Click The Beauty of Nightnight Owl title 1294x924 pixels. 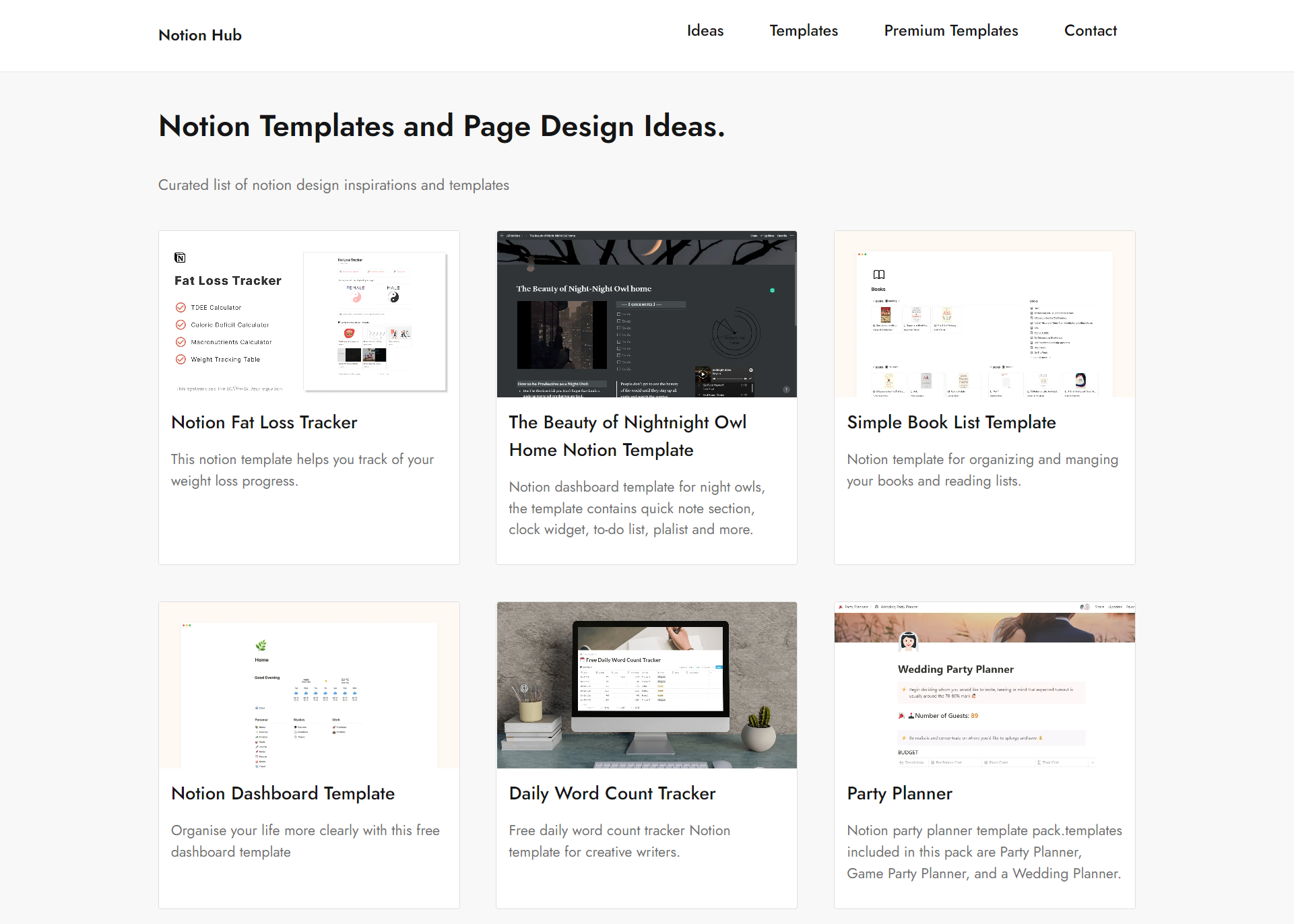[x=627, y=436]
